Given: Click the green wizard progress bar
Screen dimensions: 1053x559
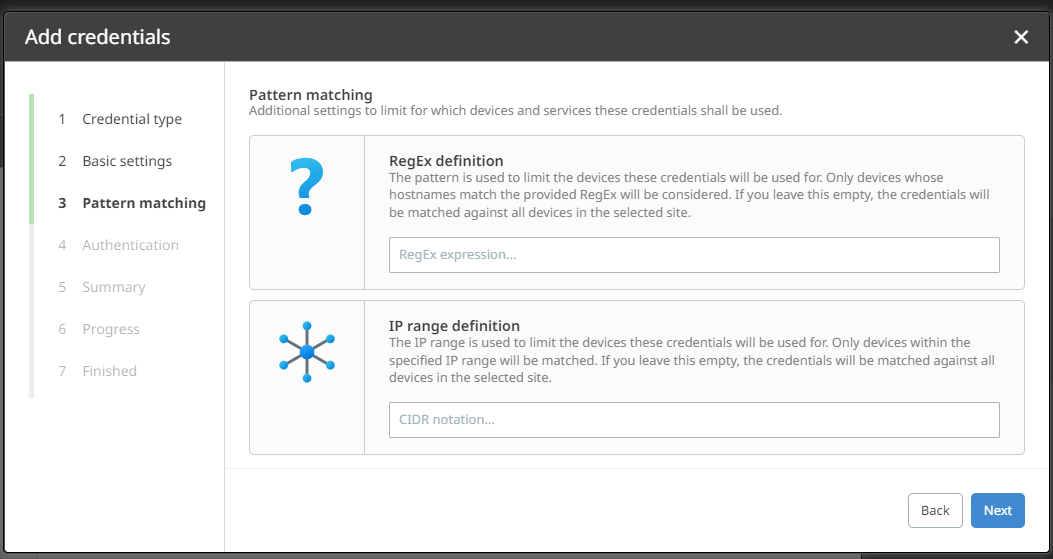Looking at the screenshot, I should [x=31, y=158].
